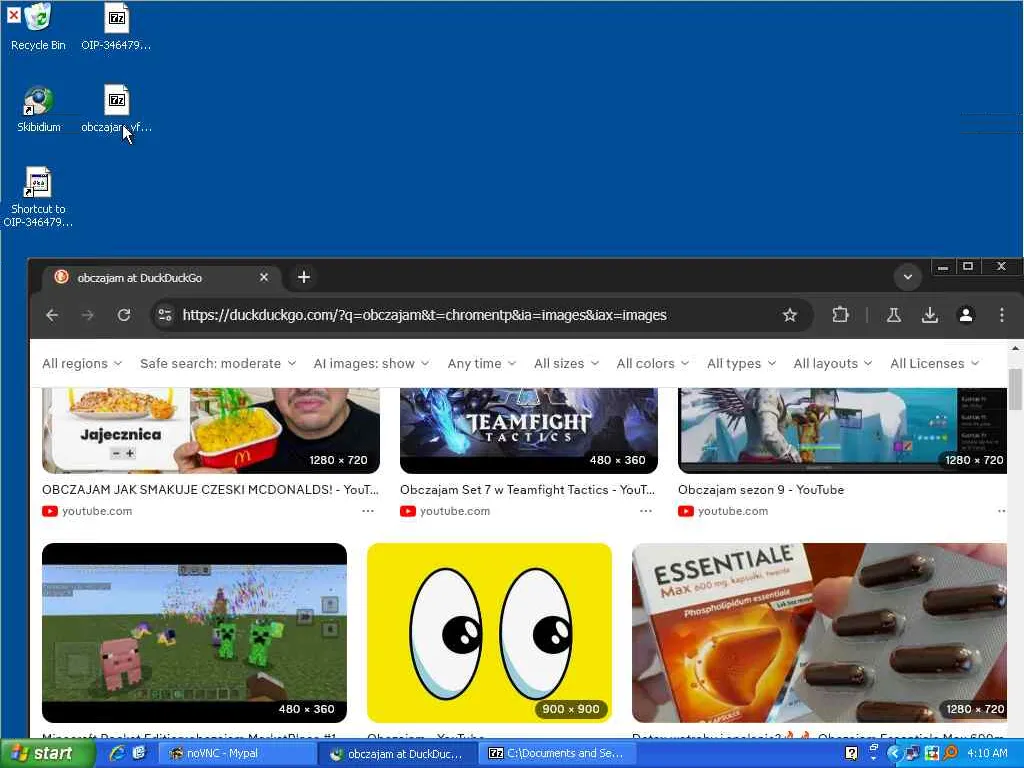
Task: Expand hidden tray icons with the blue arrow
Action: point(894,754)
